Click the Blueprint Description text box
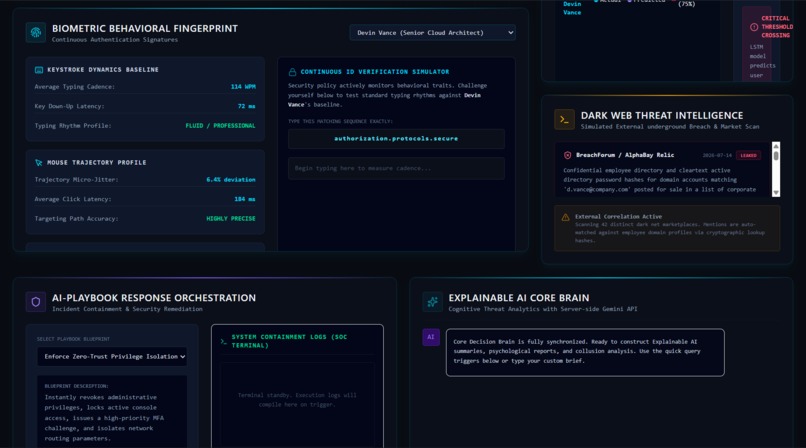This screenshot has height=448, width=806. click(x=112, y=412)
